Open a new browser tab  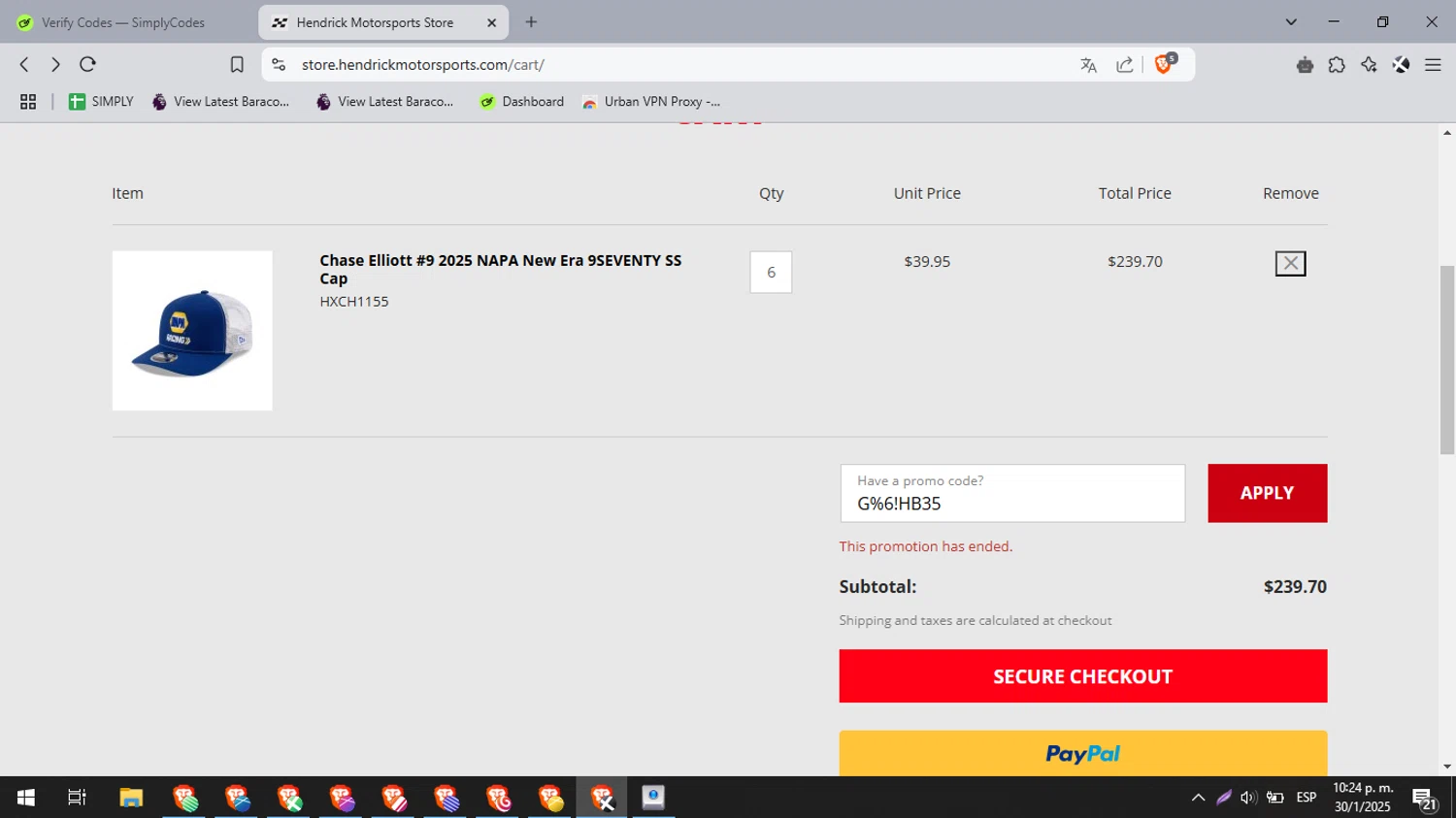pyautogui.click(x=531, y=22)
